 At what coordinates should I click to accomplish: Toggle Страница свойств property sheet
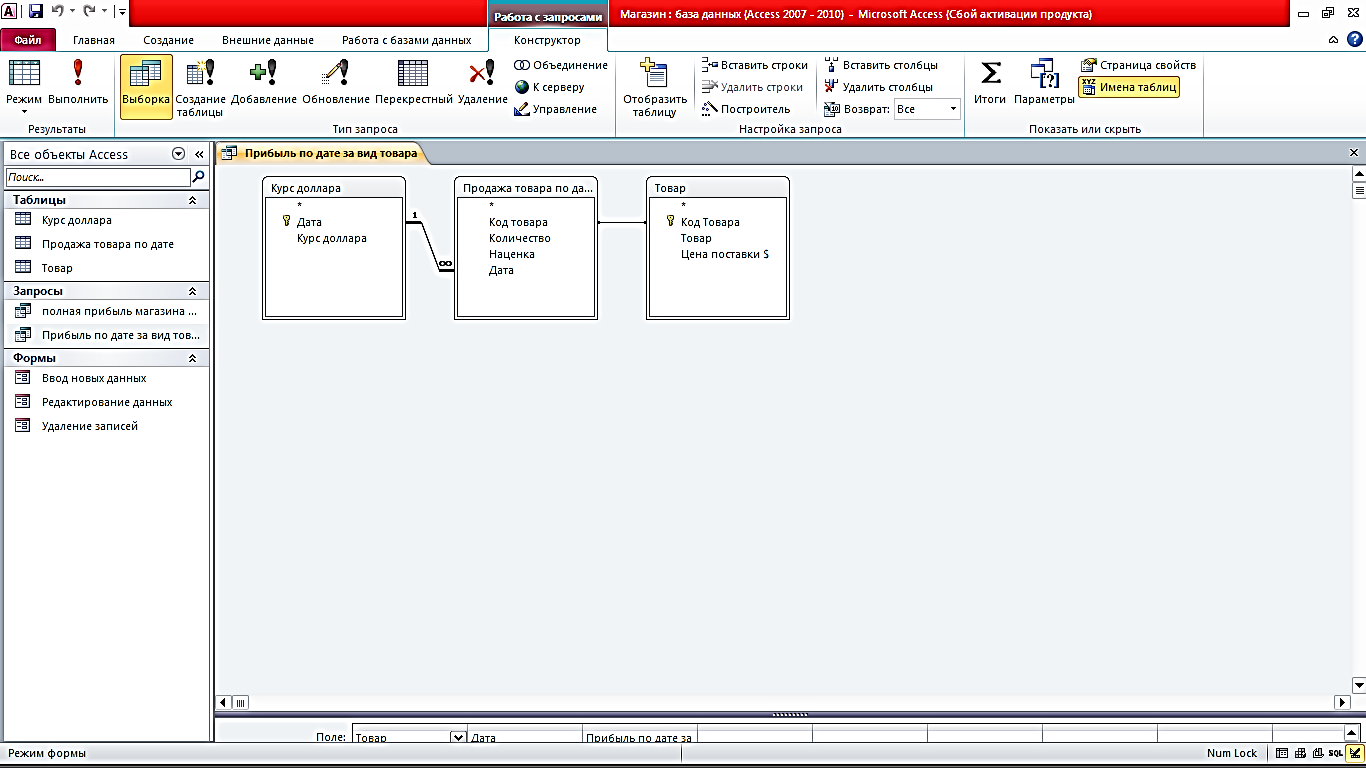coord(1138,65)
